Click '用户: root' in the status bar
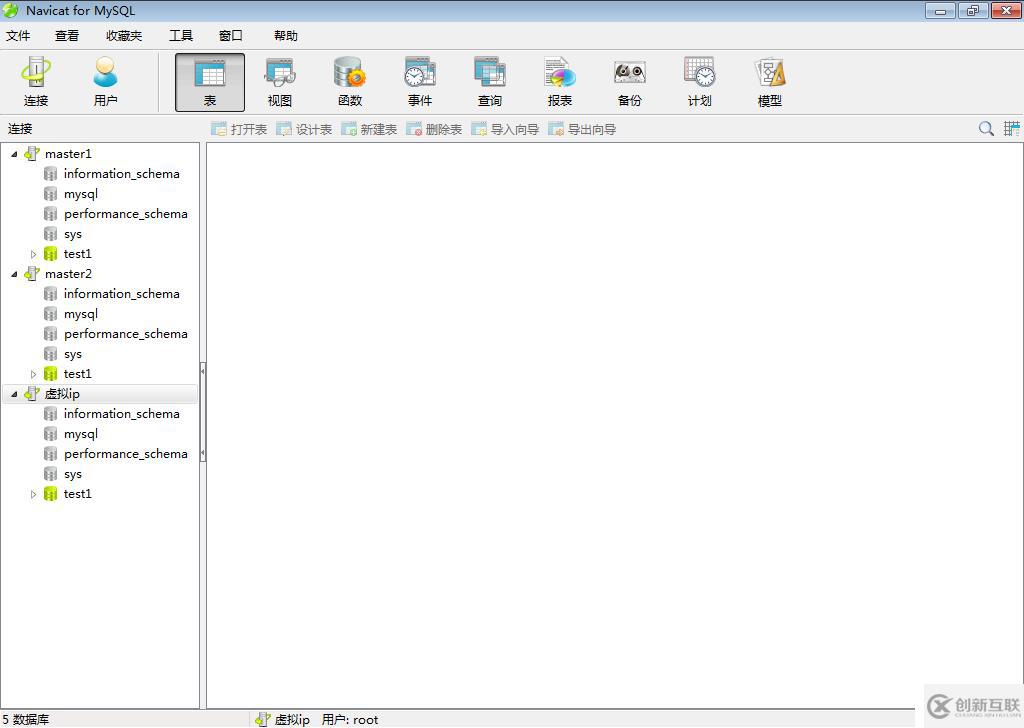The image size is (1024, 728). (350, 720)
